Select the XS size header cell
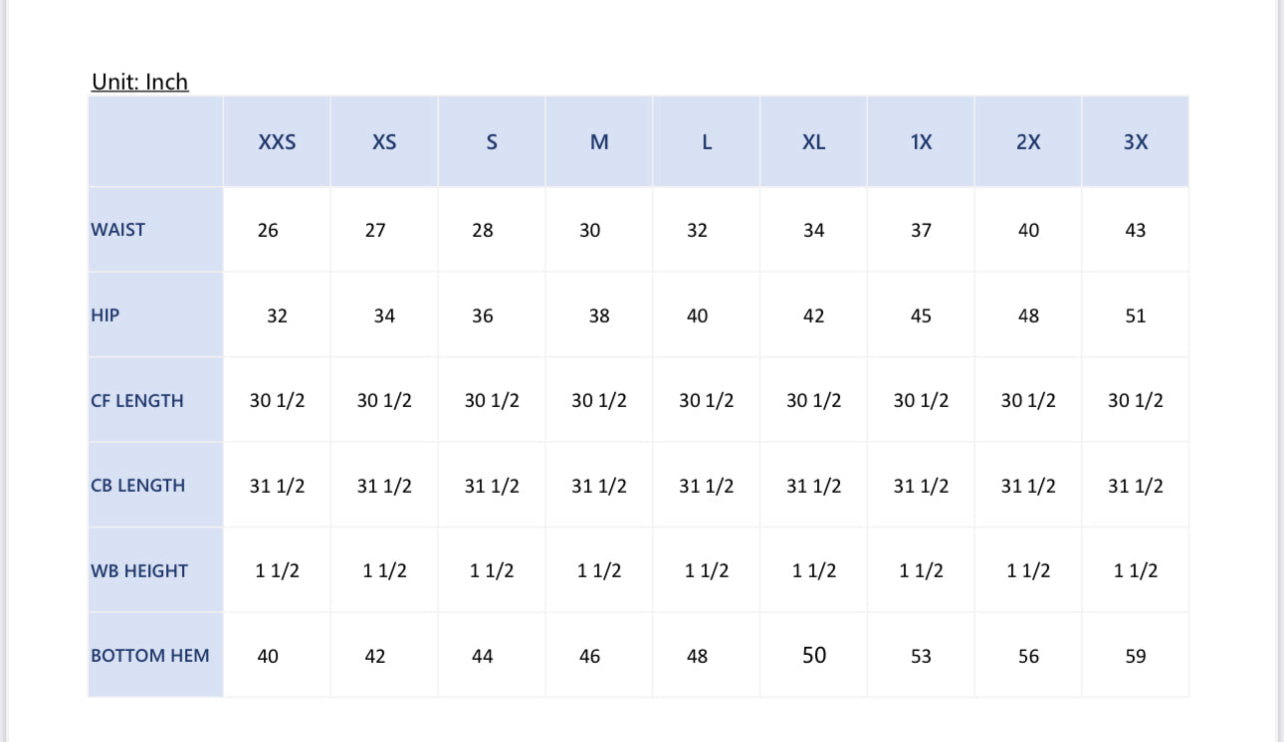This screenshot has height=742, width=1284. pyautogui.click(x=384, y=142)
